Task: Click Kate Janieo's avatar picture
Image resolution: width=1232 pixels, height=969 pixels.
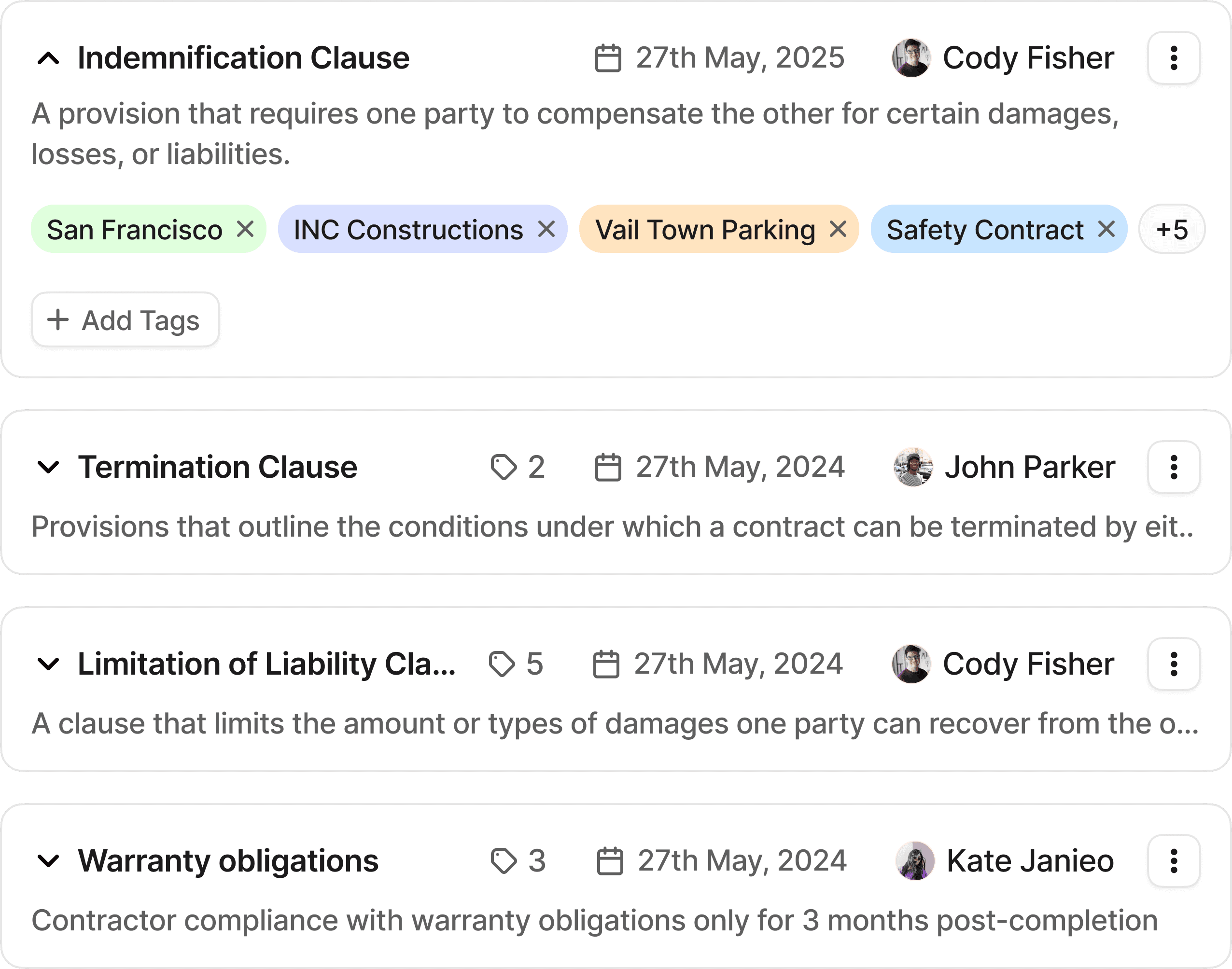Action: tap(915, 861)
